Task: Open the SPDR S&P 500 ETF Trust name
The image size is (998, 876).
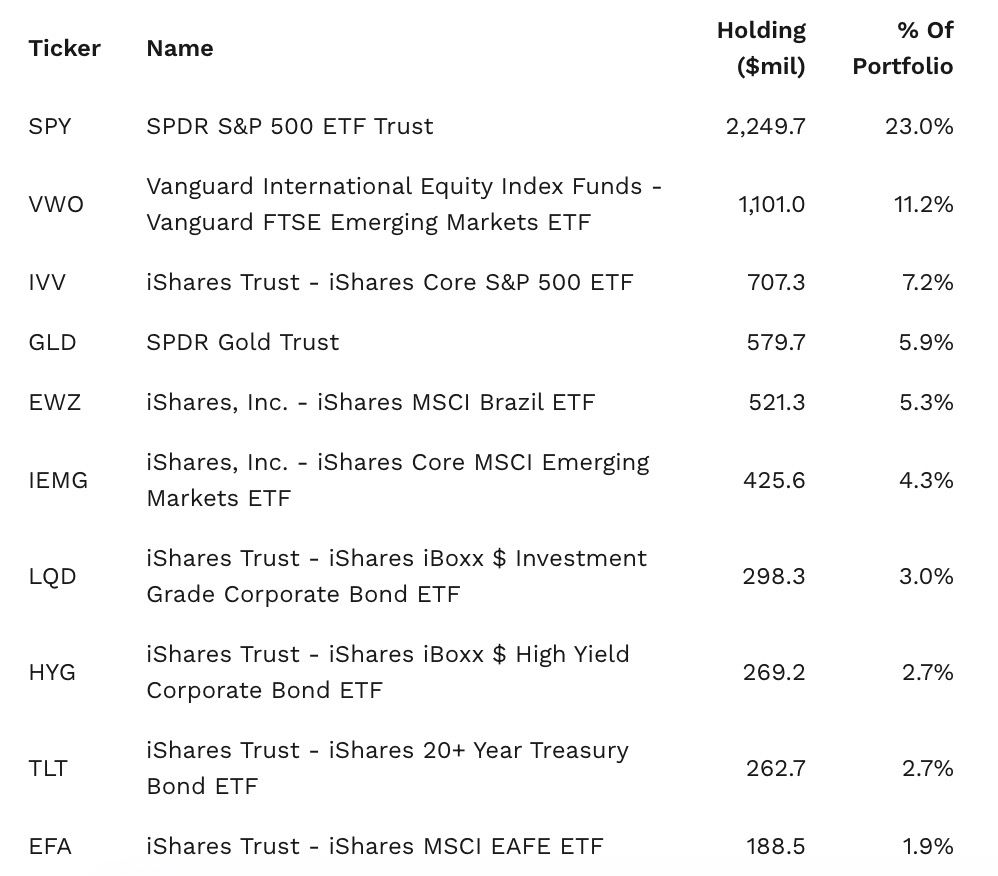Action: pyautogui.click(x=290, y=126)
